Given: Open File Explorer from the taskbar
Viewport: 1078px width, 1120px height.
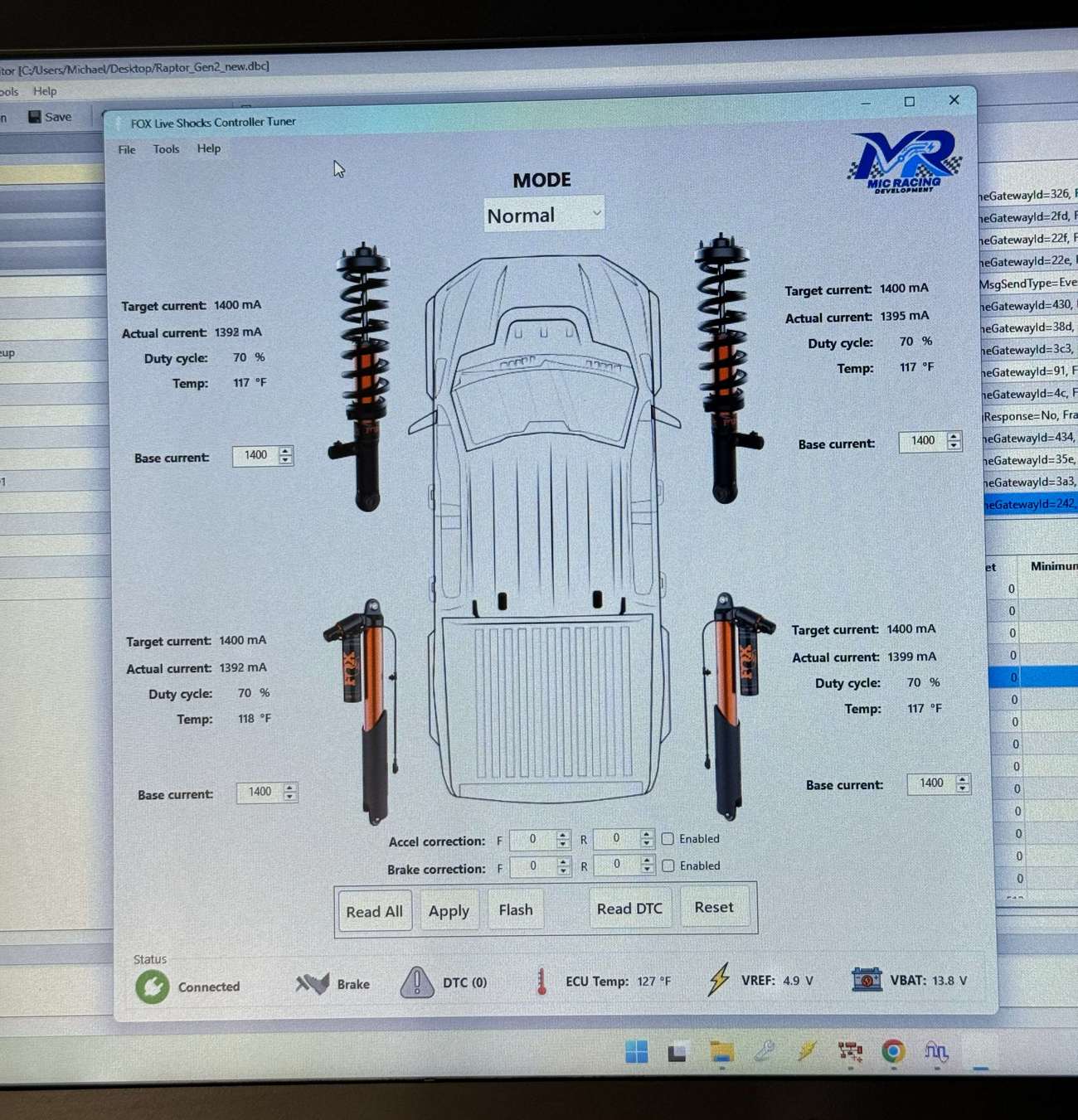Looking at the screenshot, I should click(722, 1051).
